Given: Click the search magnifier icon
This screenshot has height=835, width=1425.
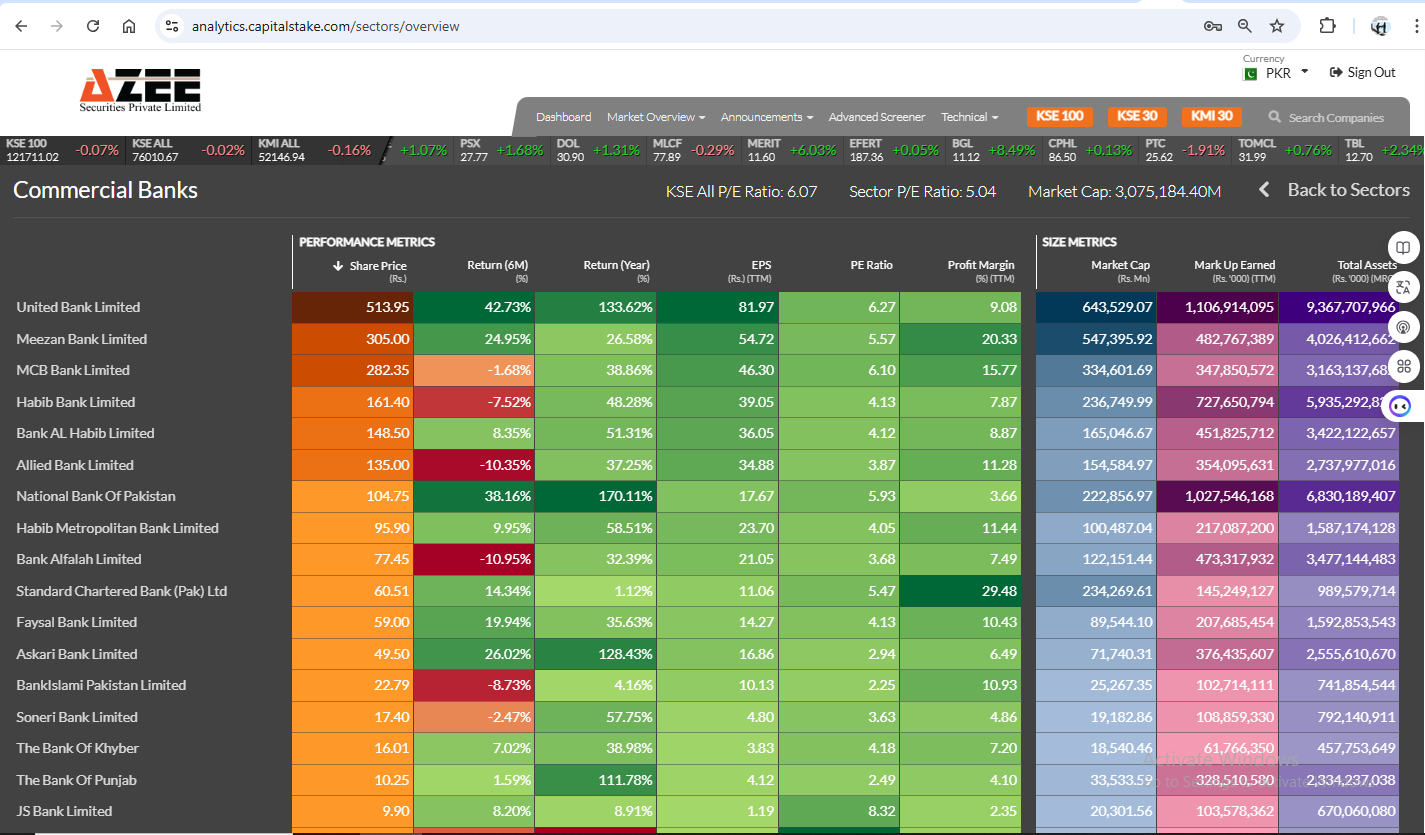Looking at the screenshot, I should pos(1275,117).
